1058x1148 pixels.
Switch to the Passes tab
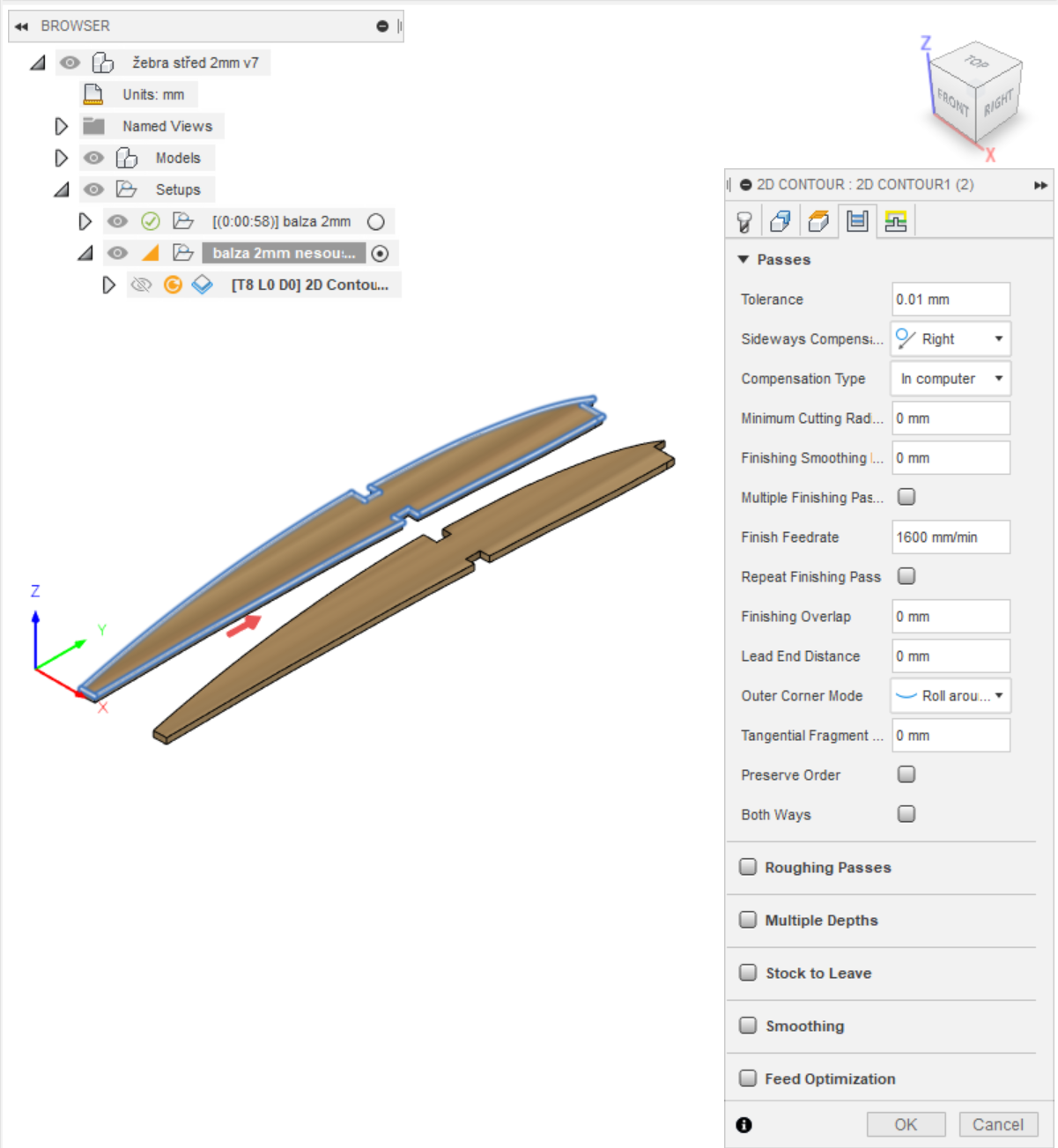856,221
